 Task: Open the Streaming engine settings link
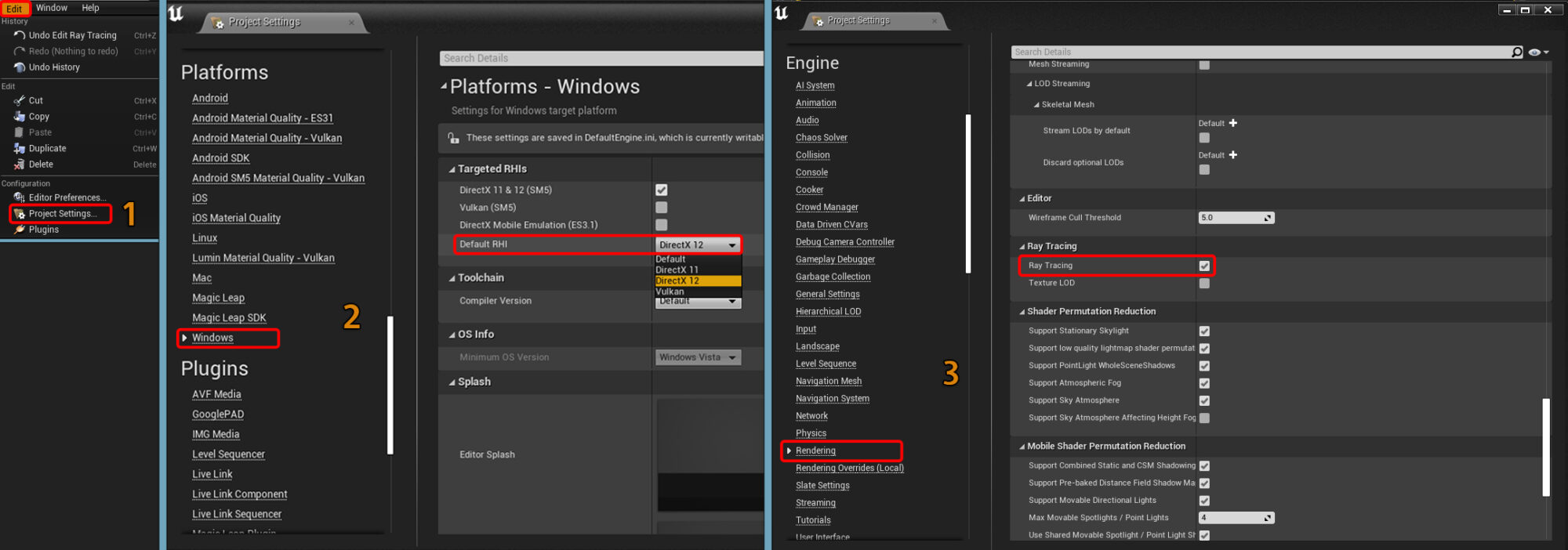tap(815, 503)
